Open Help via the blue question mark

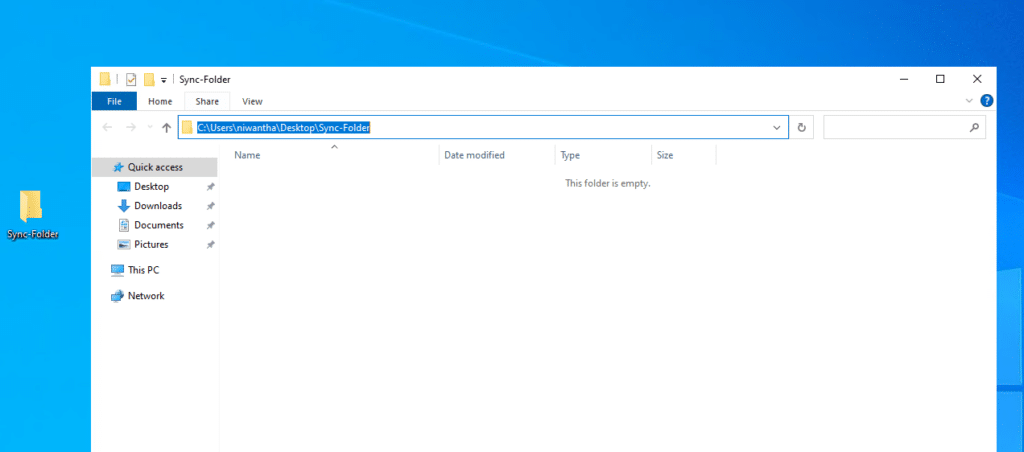coord(986,101)
